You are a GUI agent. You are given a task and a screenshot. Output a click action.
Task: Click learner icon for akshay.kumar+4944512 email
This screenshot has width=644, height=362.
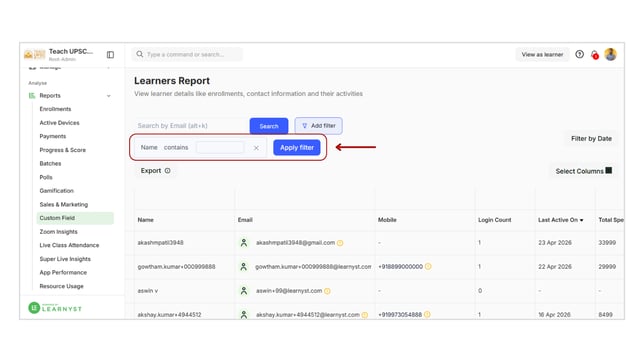(244, 315)
